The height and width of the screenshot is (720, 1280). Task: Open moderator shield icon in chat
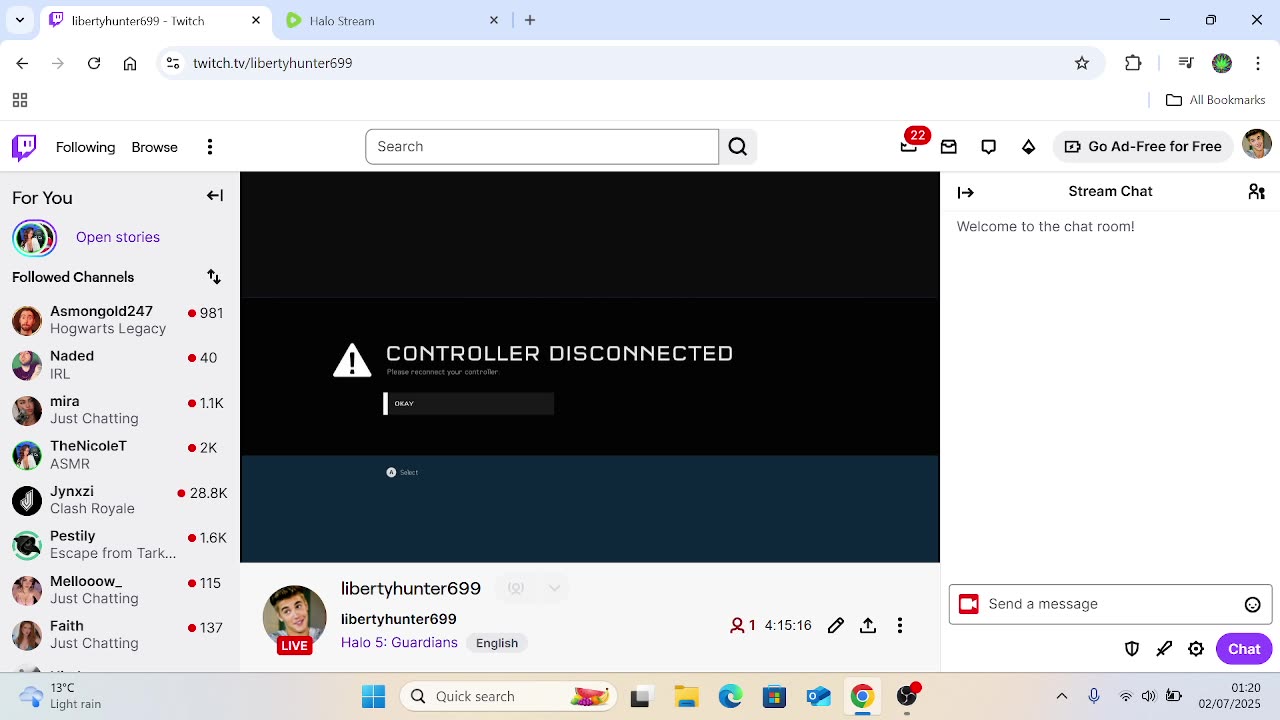point(1132,649)
